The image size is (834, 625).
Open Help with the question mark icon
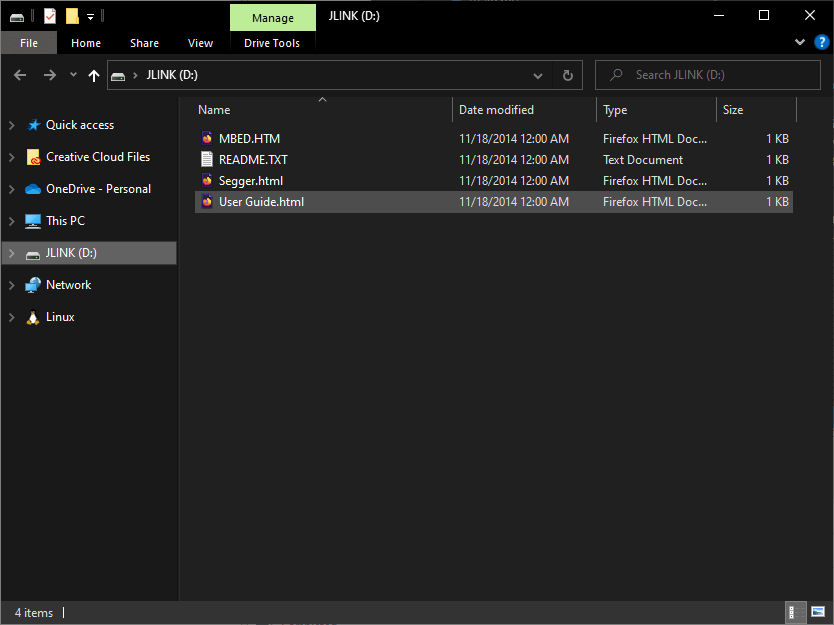[822, 42]
